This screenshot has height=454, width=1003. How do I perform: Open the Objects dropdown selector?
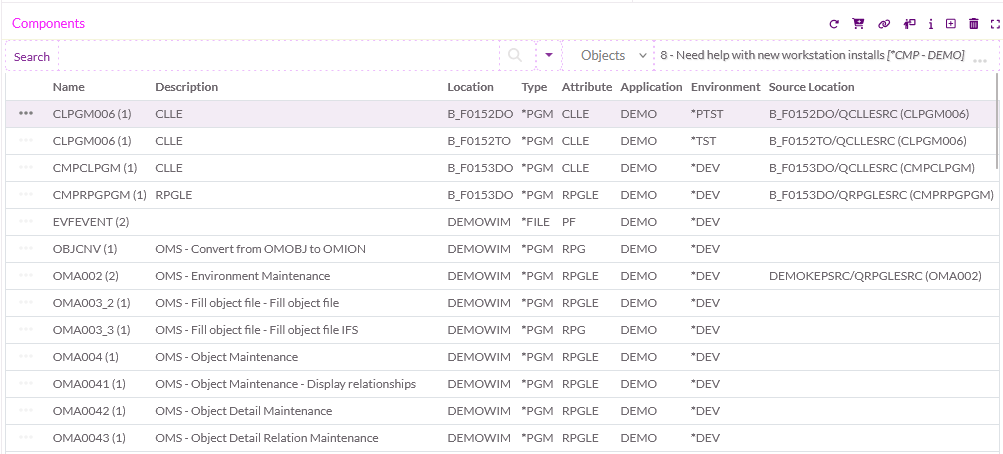click(x=613, y=56)
